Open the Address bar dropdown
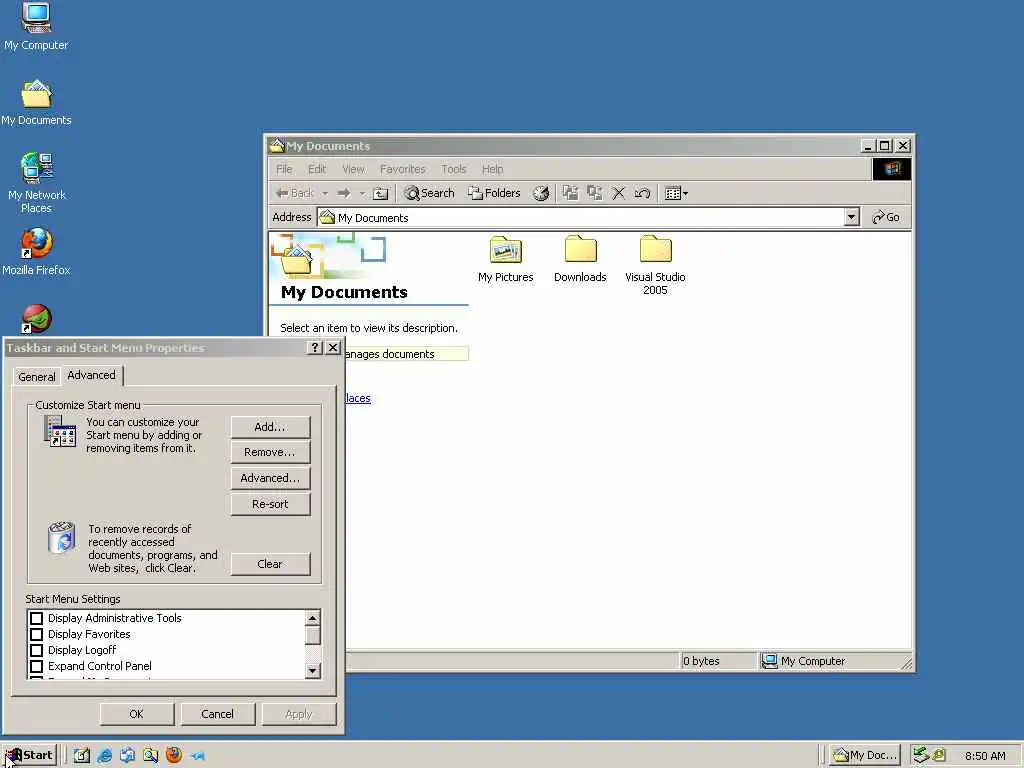The width and height of the screenshot is (1024, 768). point(851,217)
